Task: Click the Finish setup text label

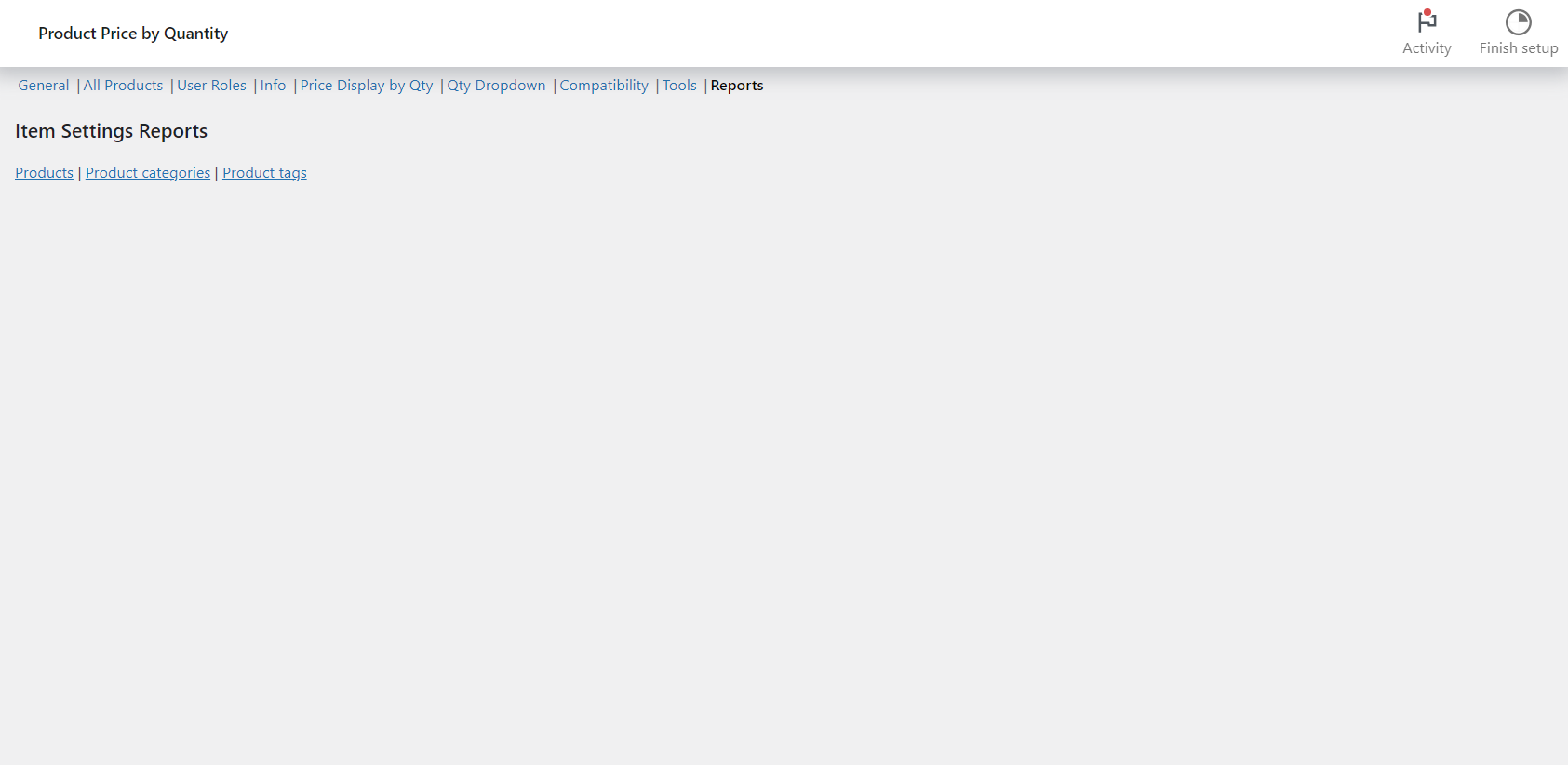Action: tap(1518, 48)
